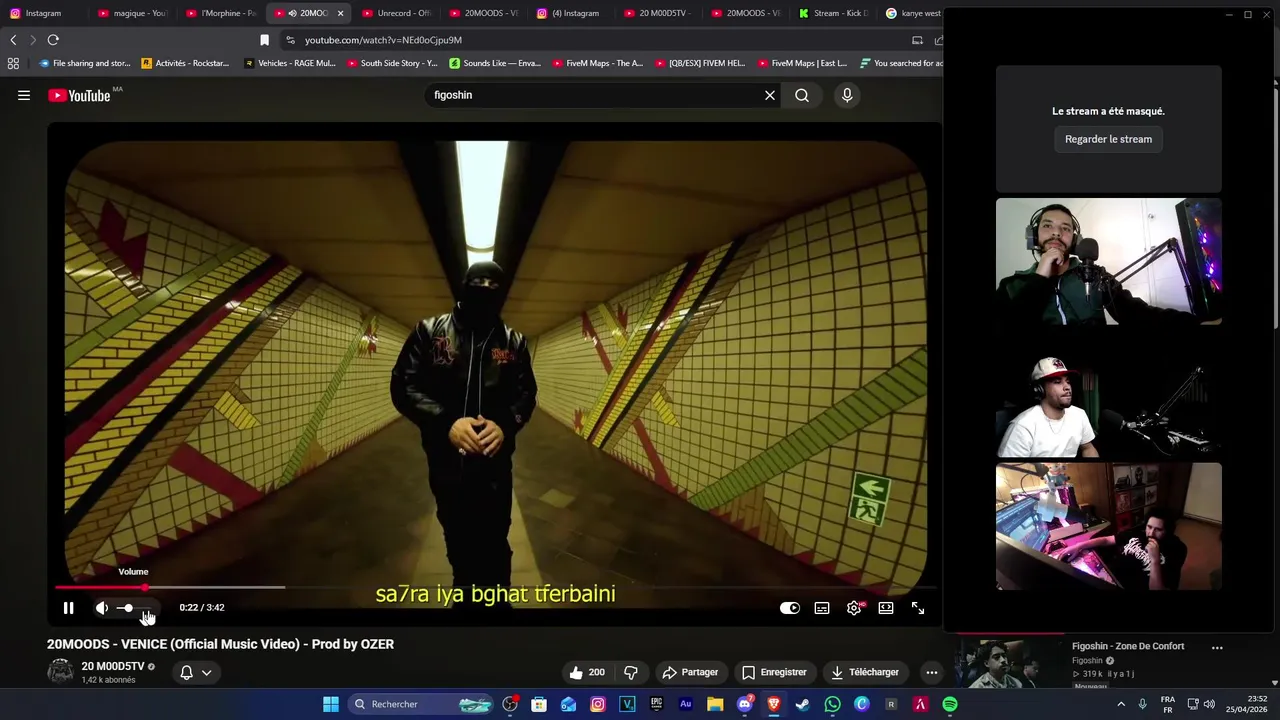Image resolution: width=1280 pixels, height=720 pixels.
Task: Open the 20 M00D5TV channel avatar
Action: click(x=61, y=671)
